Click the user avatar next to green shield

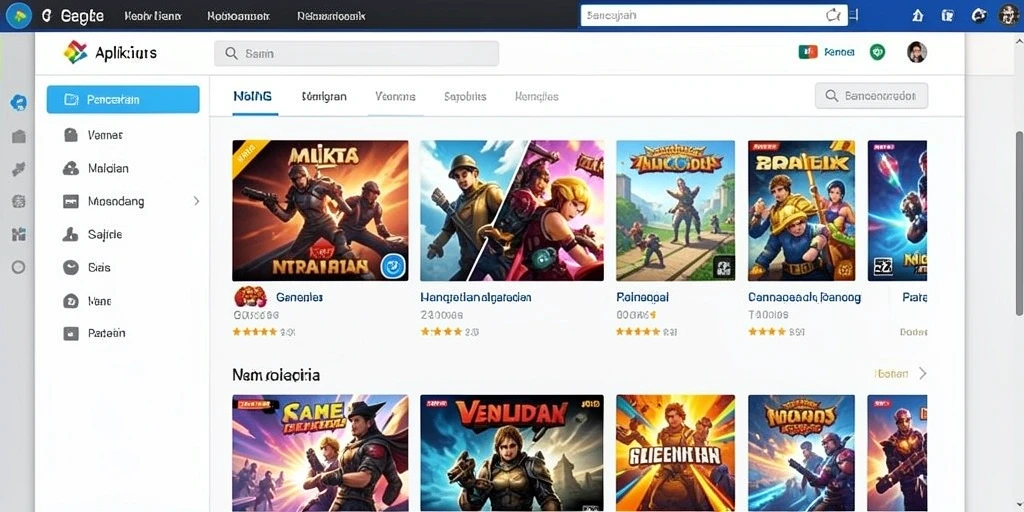(917, 52)
